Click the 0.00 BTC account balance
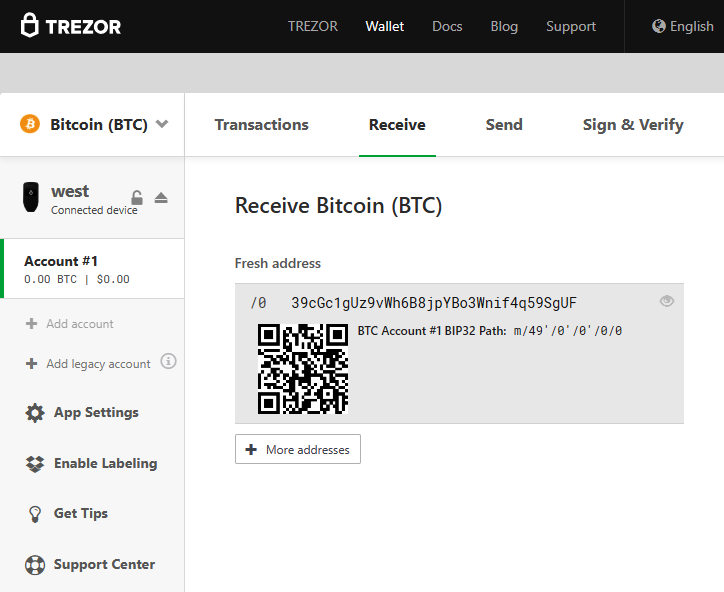Screen dimensions: 724x592 point(50,279)
